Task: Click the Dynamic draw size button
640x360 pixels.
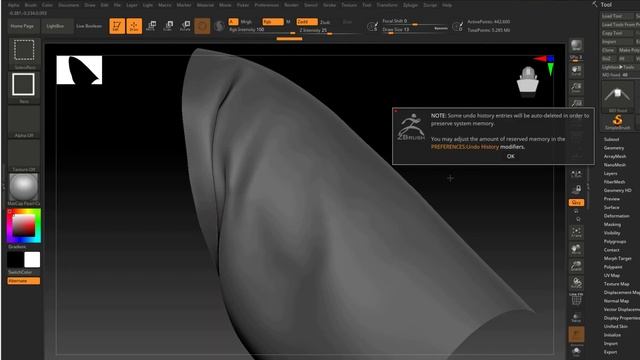Action: tap(441, 29)
